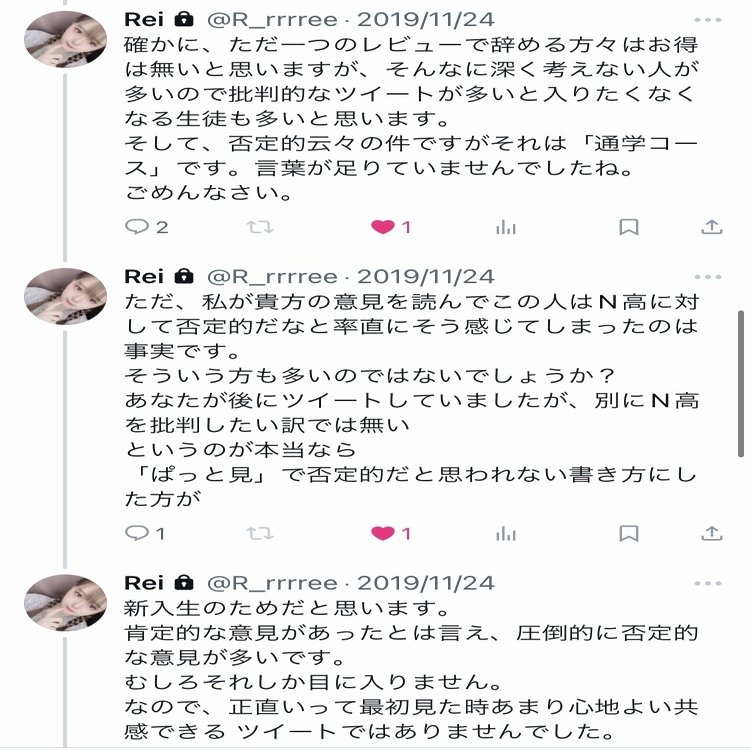Open Rei's profile picture on the first tweet
750x750 pixels.
pos(65,40)
